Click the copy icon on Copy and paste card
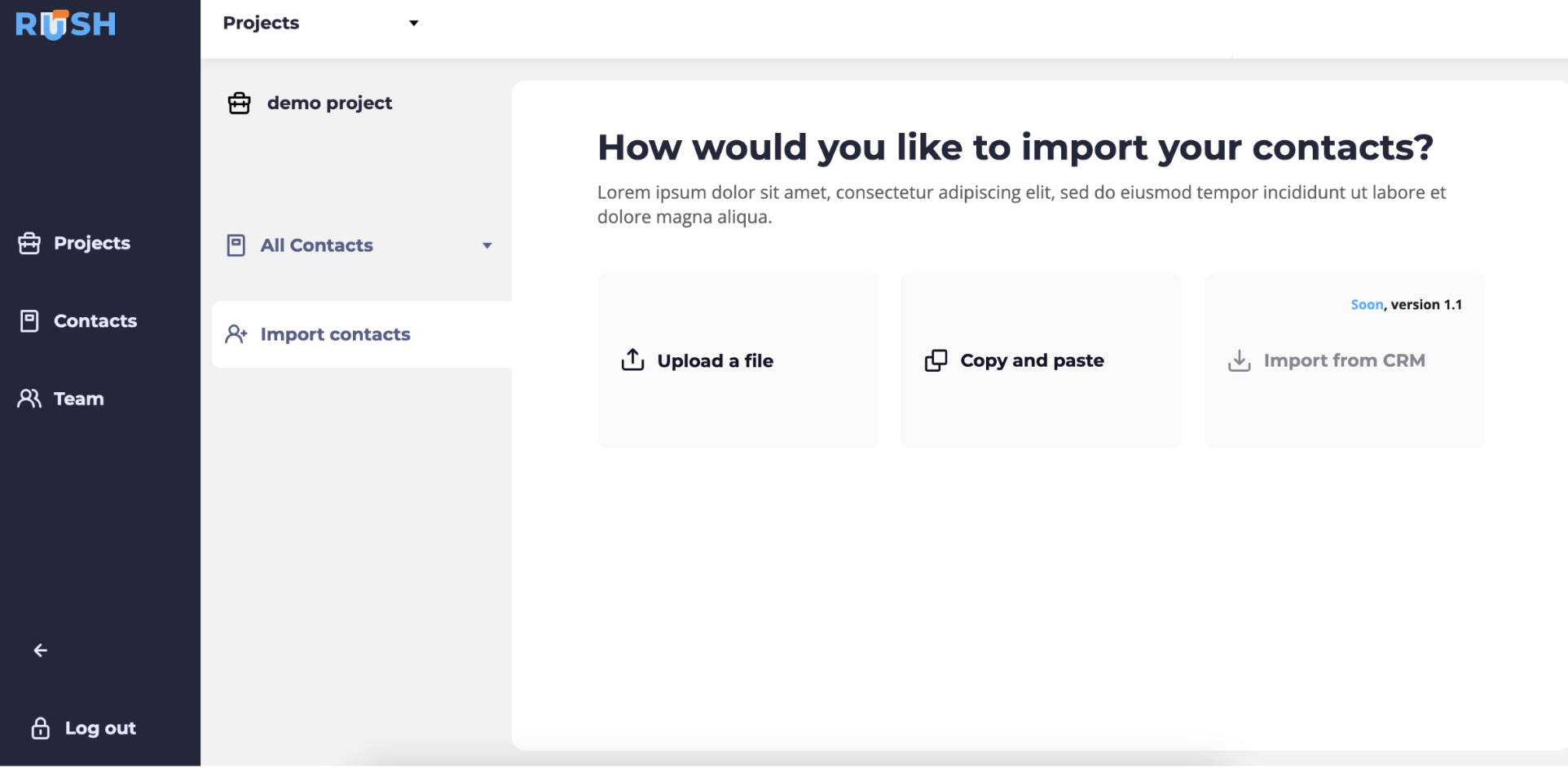 pyautogui.click(x=935, y=360)
